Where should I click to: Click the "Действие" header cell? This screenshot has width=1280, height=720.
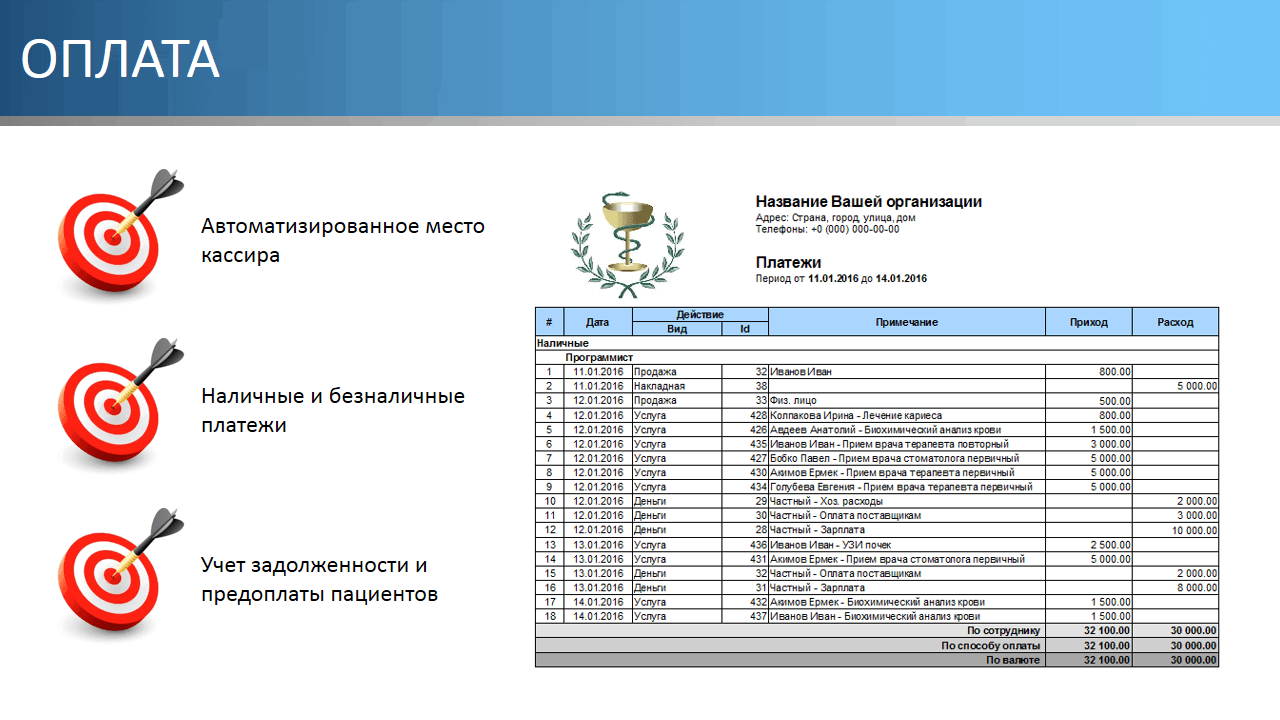pyautogui.click(x=700, y=315)
